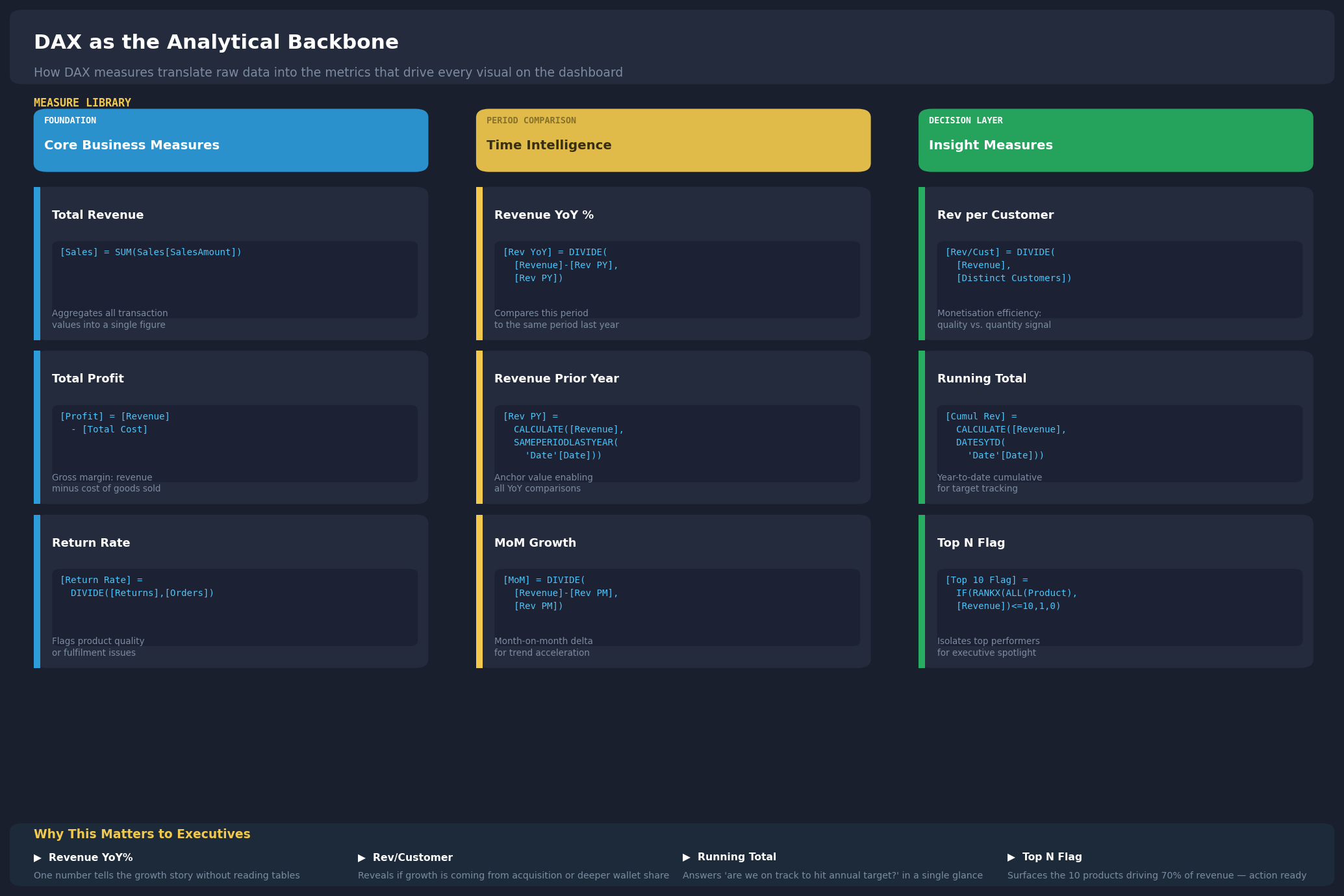1344x896 pixels.
Task: Click the [Profit] = [Revenue] code line
Action: (115, 416)
